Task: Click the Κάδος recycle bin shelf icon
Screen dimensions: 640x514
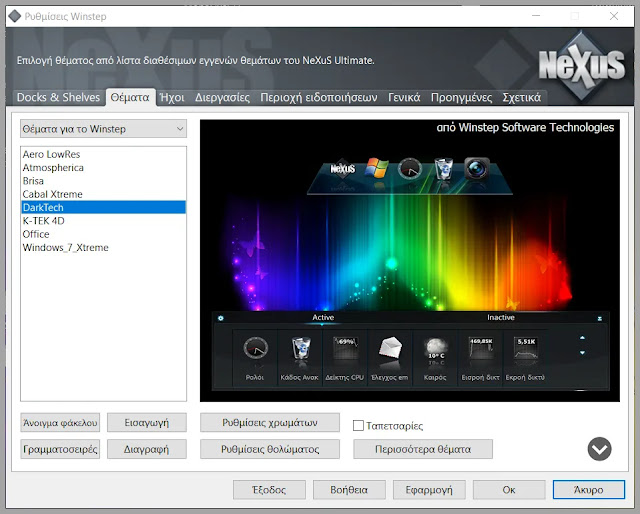Action: coord(300,348)
